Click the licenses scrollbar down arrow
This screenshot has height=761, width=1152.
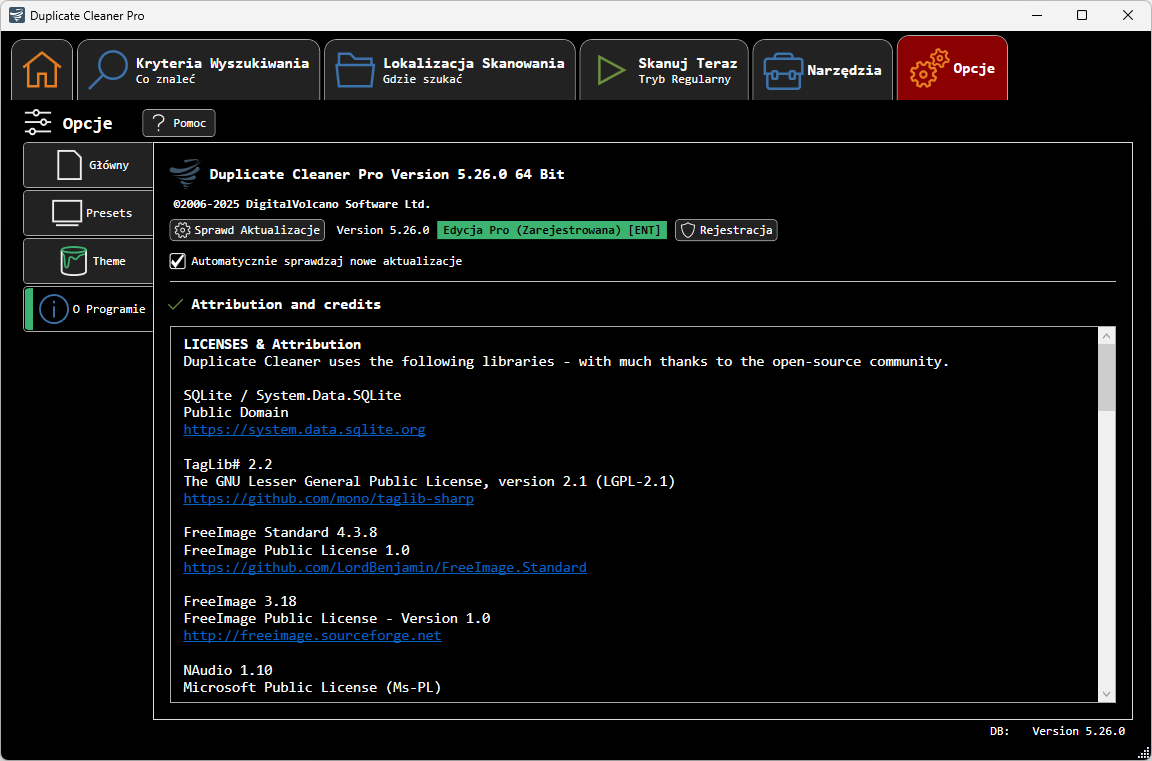(x=1106, y=693)
